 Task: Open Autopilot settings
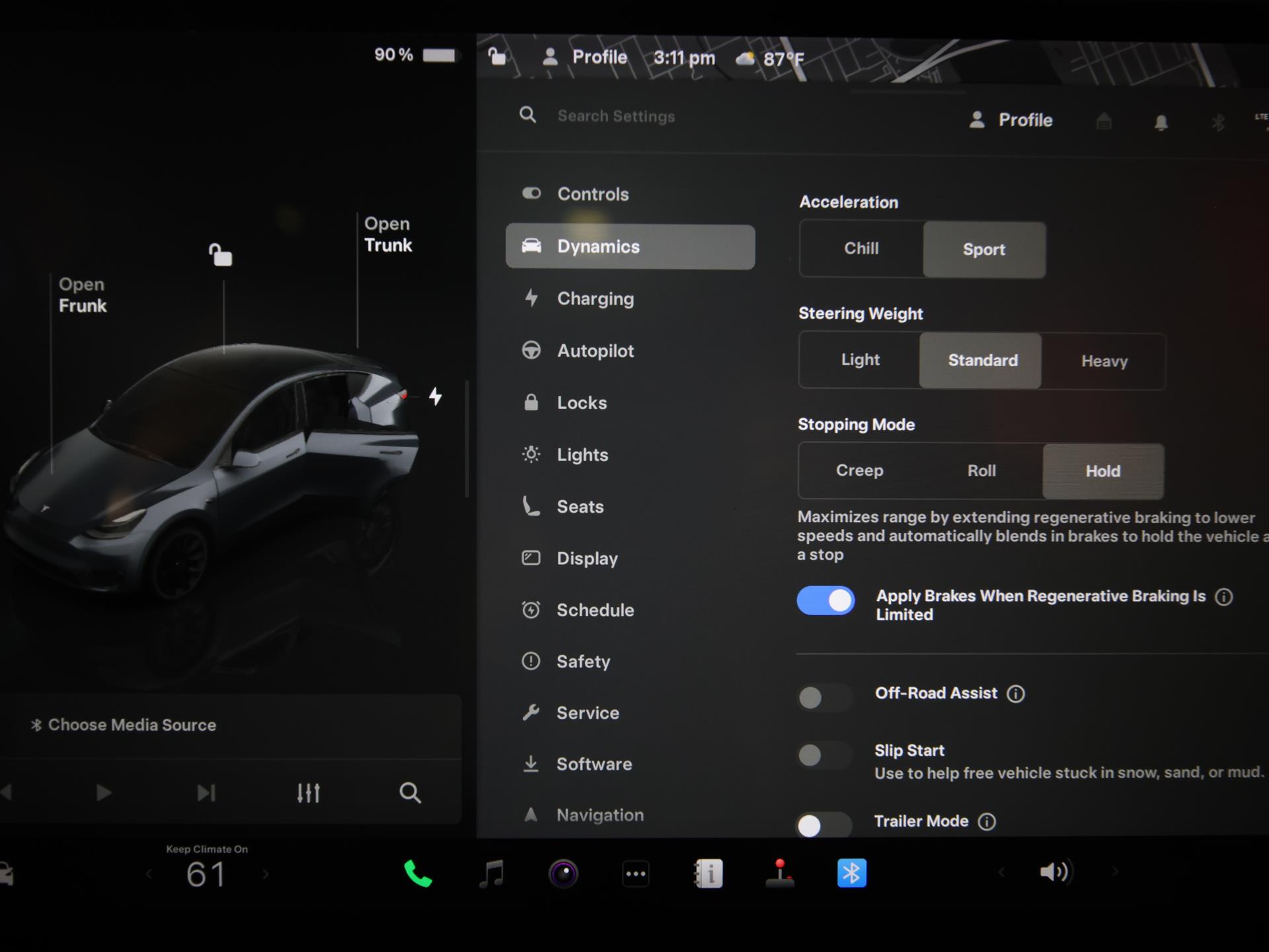(630, 351)
